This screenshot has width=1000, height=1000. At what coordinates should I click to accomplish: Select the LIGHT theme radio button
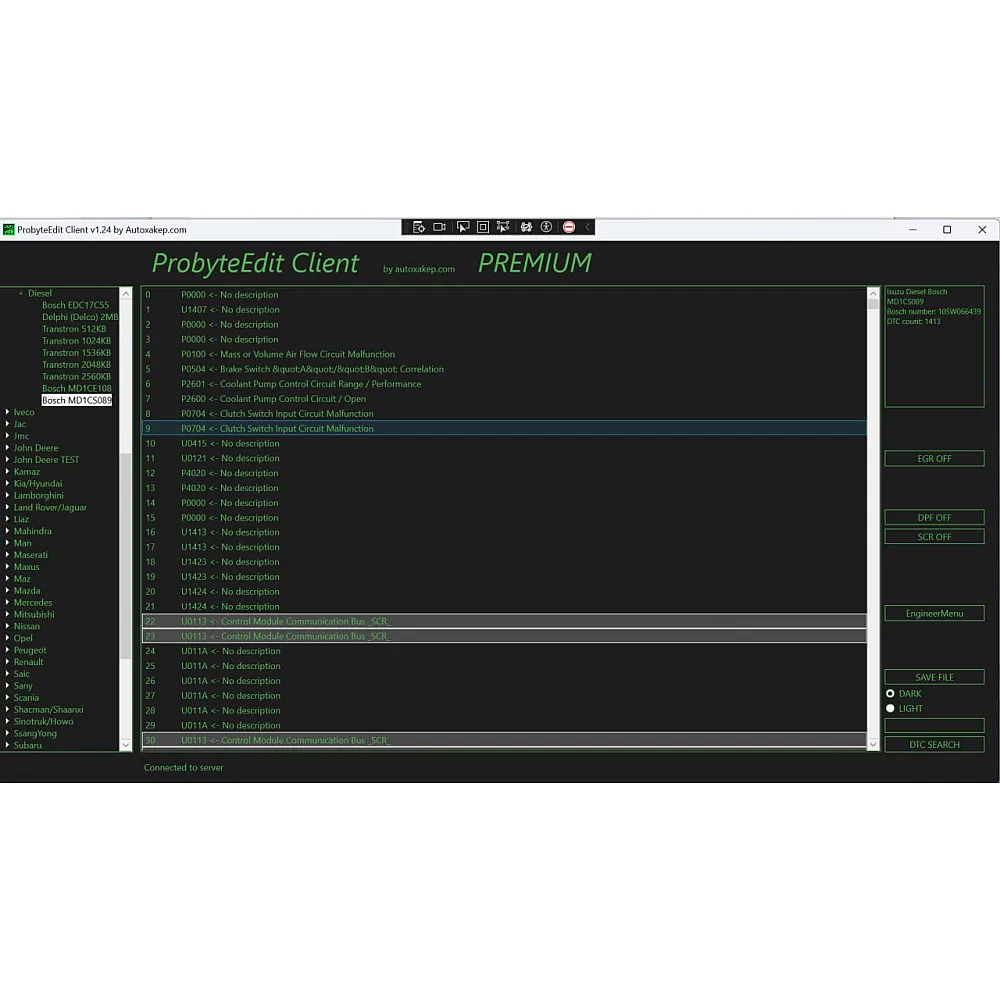tap(890, 708)
